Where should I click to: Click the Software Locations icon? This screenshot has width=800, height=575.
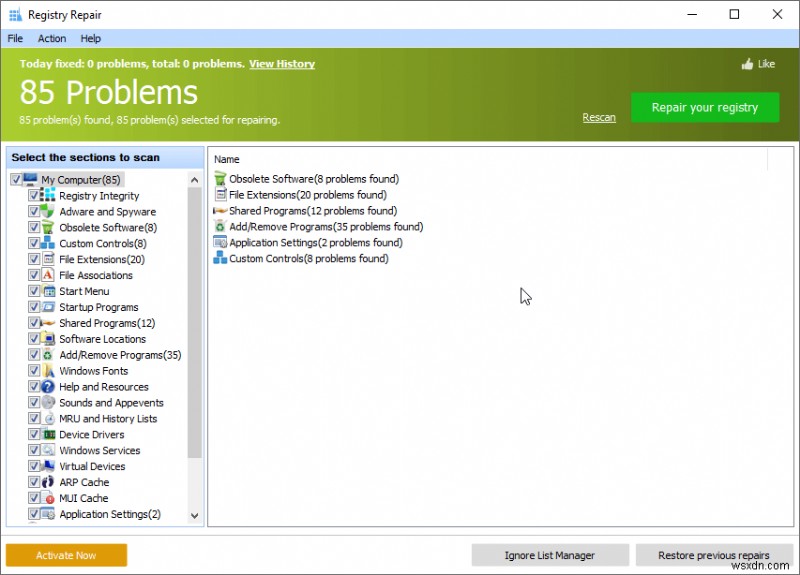(47, 339)
